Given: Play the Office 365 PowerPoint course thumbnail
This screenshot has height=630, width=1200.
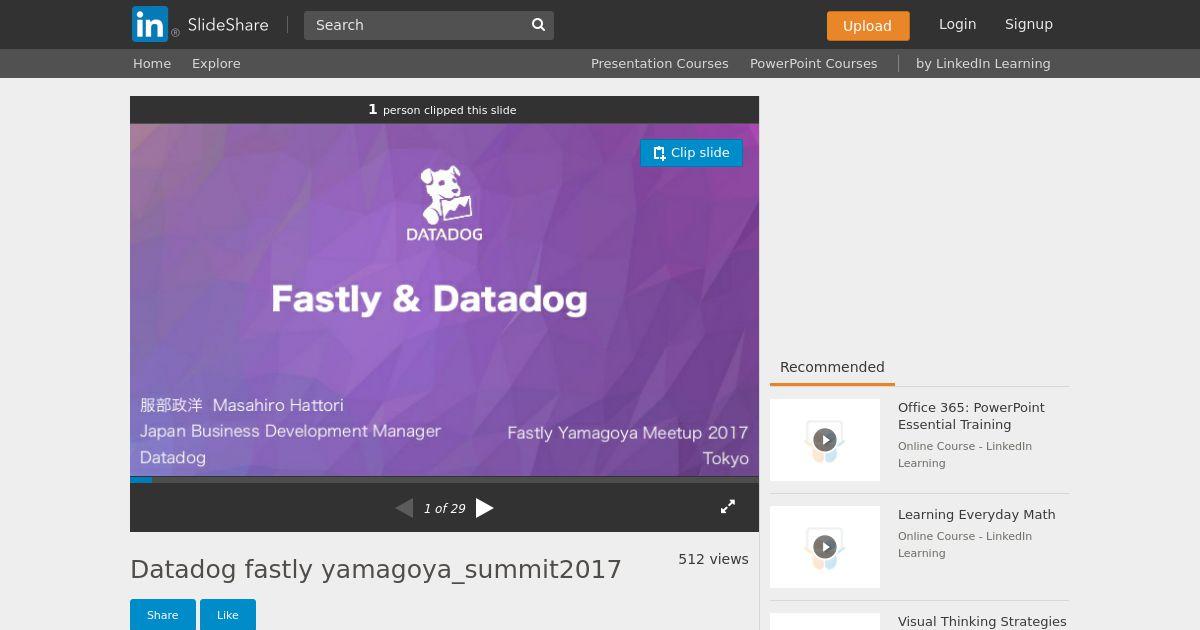Looking at the screenshot, I should pyautogui.click(x=825, y=440).
